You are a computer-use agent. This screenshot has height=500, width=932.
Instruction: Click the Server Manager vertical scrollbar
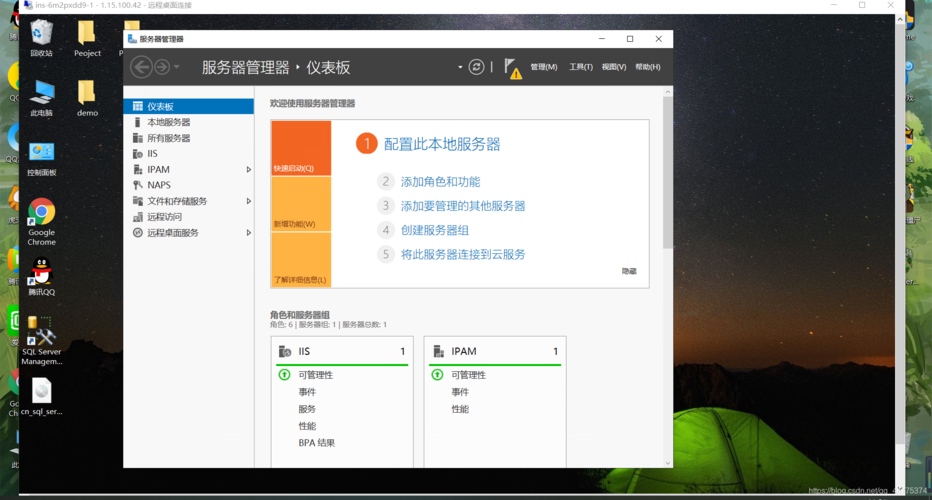coord(667,172)
